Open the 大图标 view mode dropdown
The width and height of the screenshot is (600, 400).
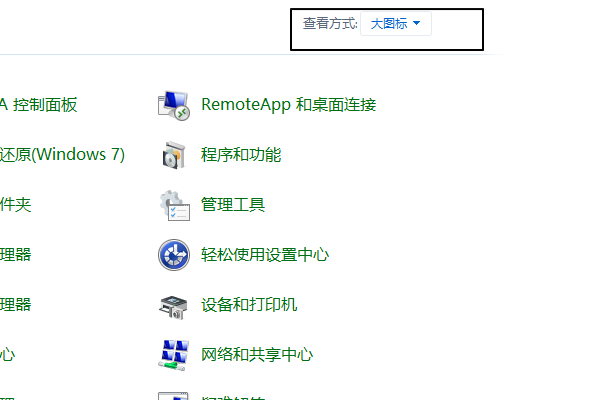click(x=396, y=24)
